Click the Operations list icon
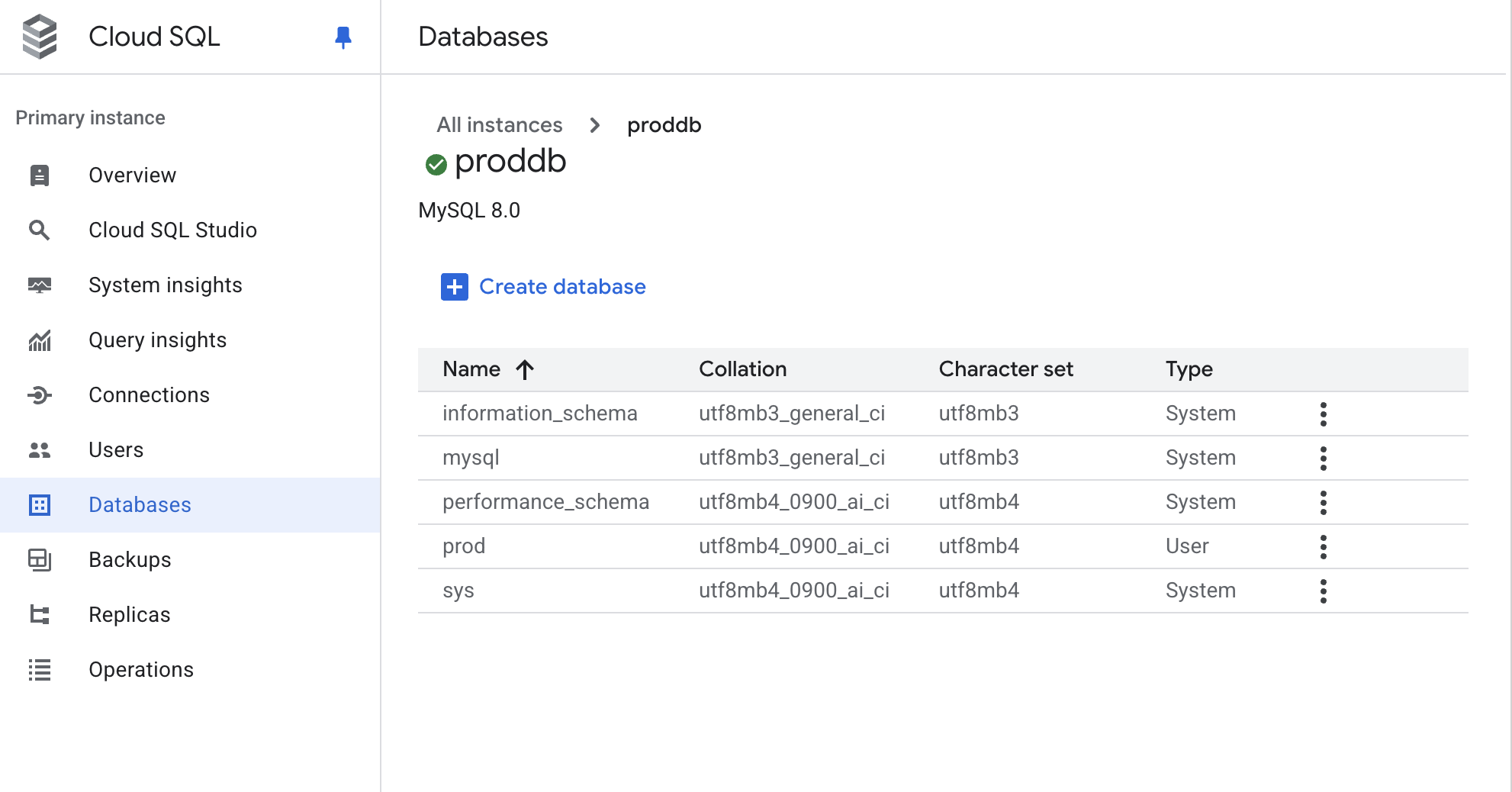 39,669
